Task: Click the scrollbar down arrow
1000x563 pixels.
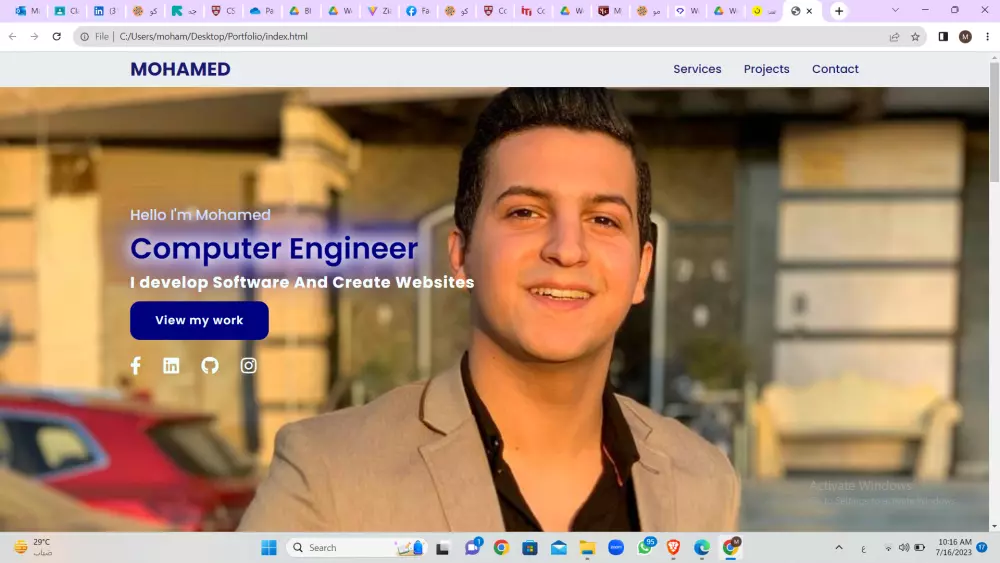Action: coord(994,527)
